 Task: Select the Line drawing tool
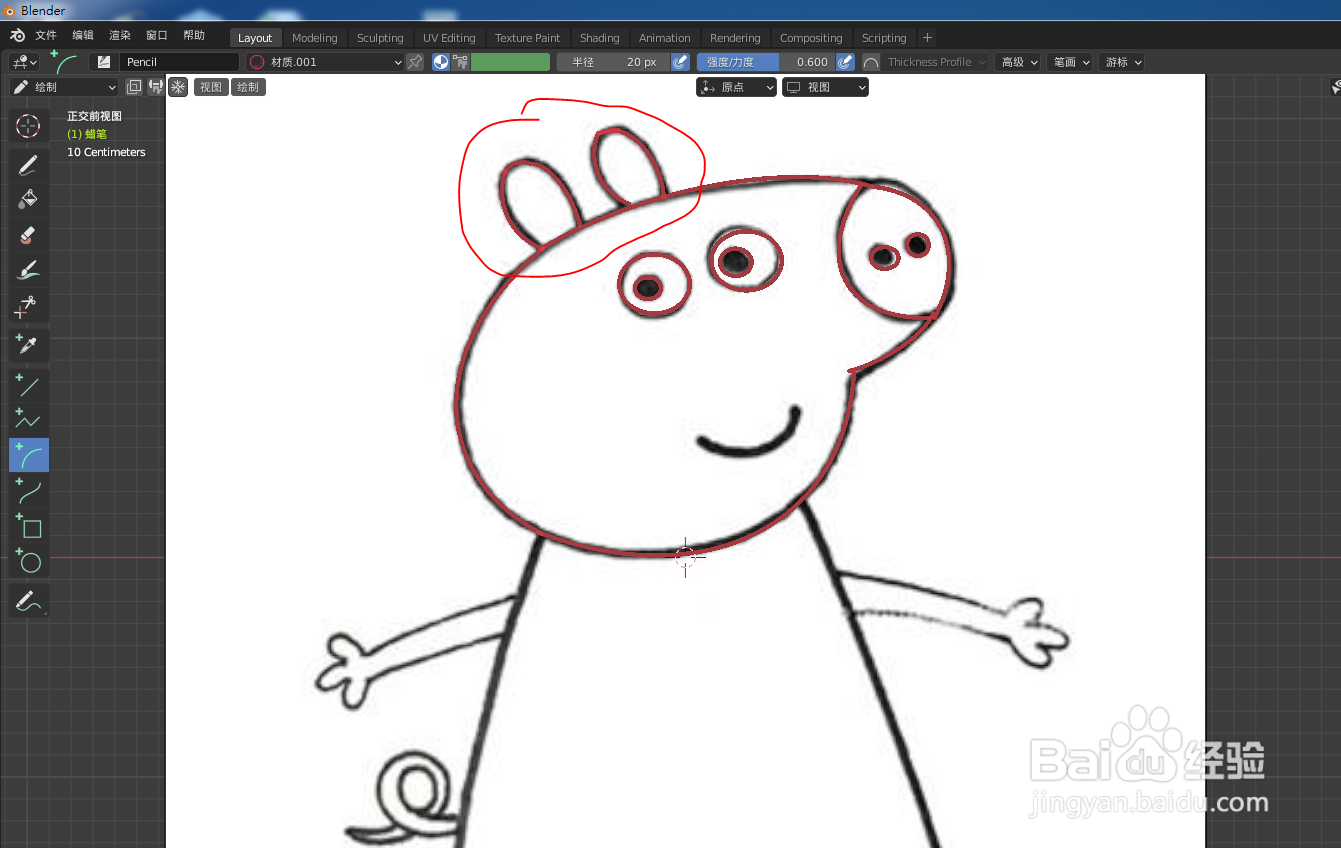coord(27,381)
